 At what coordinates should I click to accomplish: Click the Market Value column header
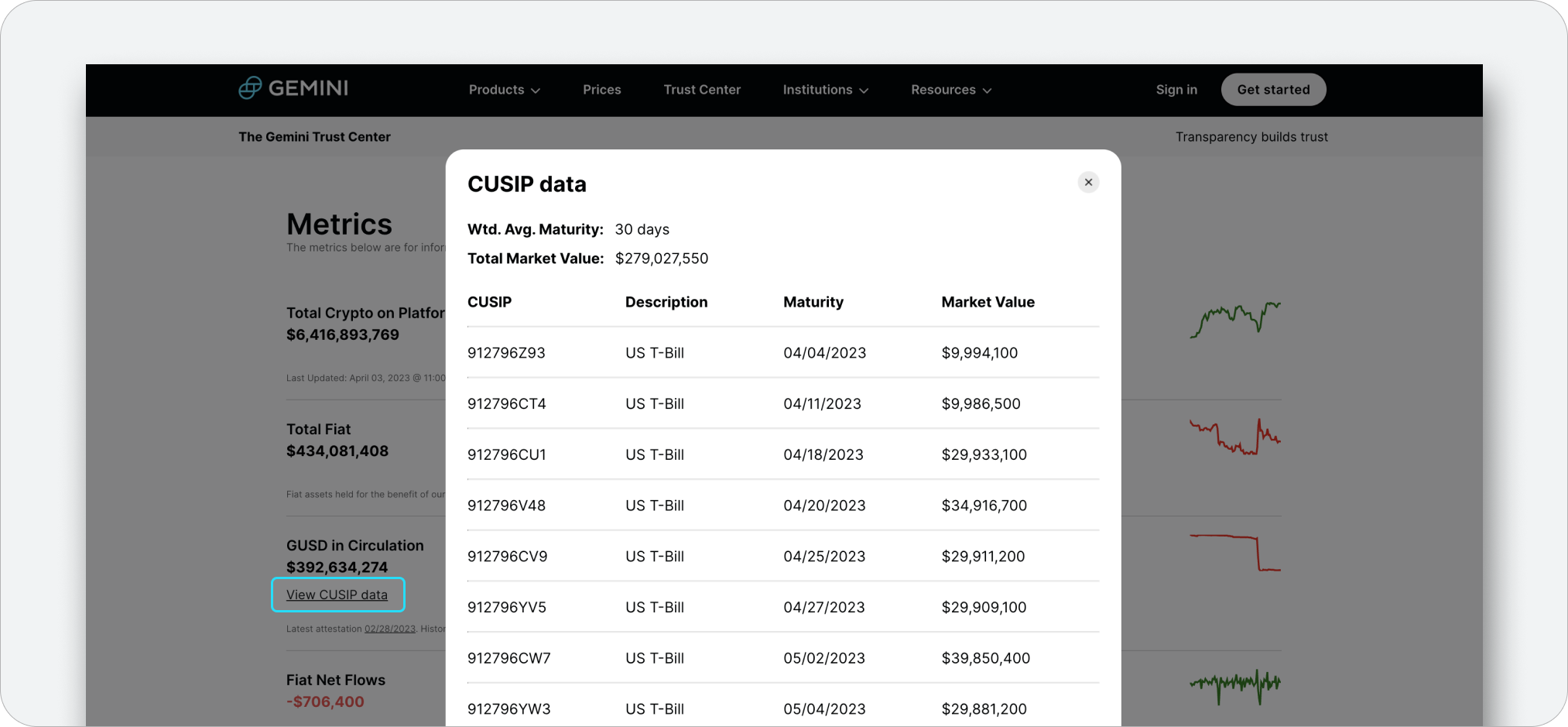point(988,302)
